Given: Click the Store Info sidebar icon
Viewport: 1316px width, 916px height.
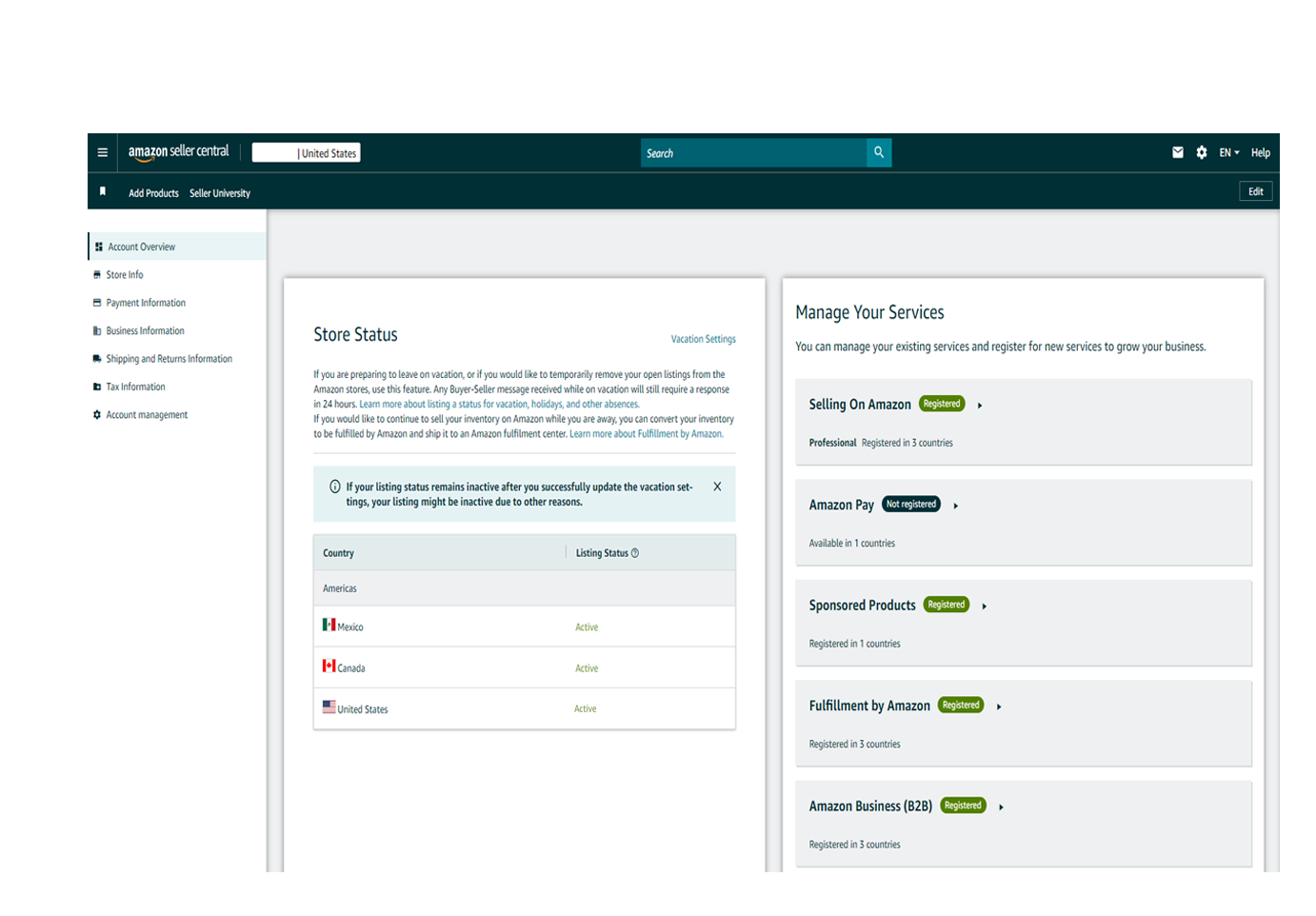Looking at the screenshot, I should [97, 274].
